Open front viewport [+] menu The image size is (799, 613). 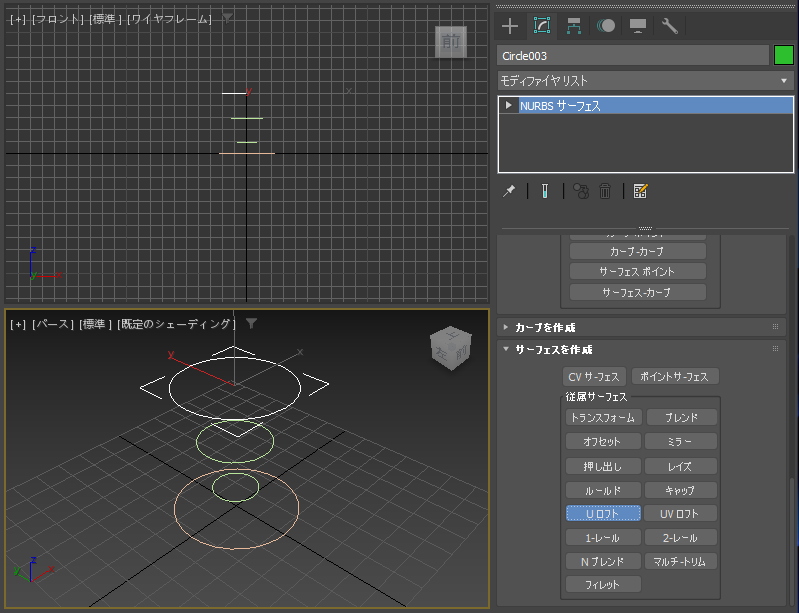[18, 19]
